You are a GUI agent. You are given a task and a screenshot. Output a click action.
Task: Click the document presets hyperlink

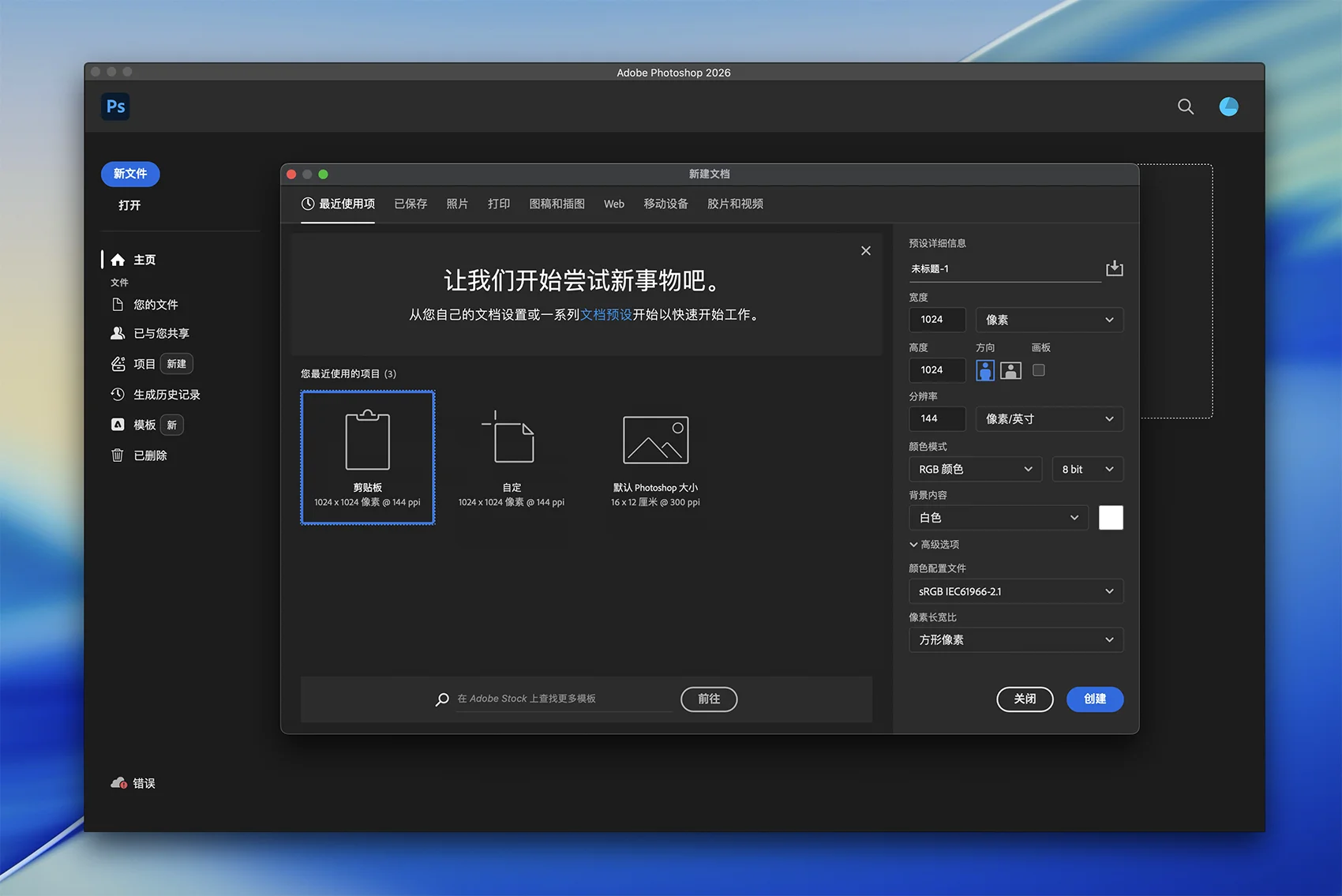pyautogui.click(x=605, y=314)
